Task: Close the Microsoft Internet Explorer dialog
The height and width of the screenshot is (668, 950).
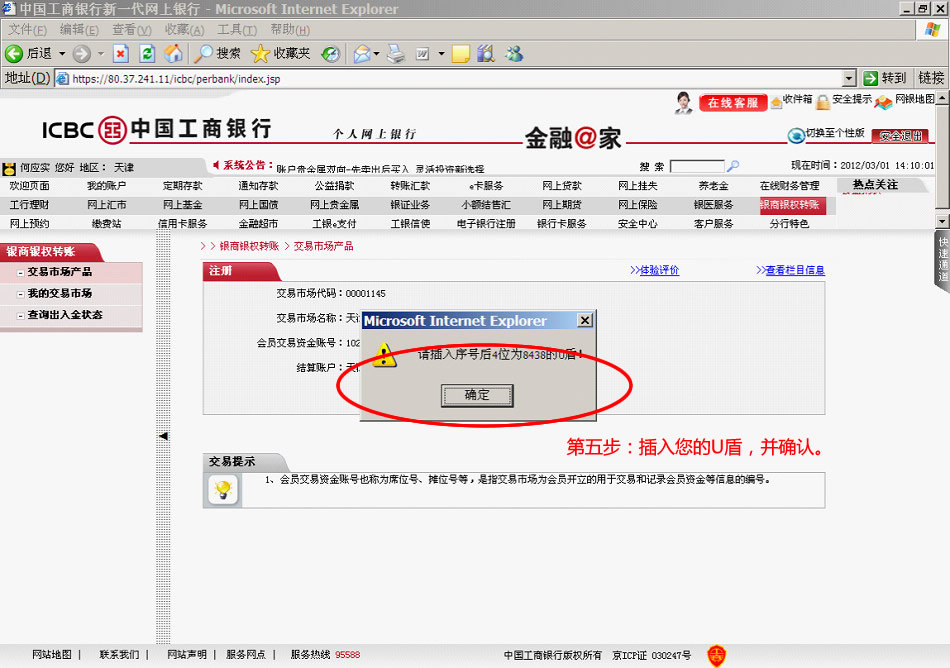Action: coord(585,320)
